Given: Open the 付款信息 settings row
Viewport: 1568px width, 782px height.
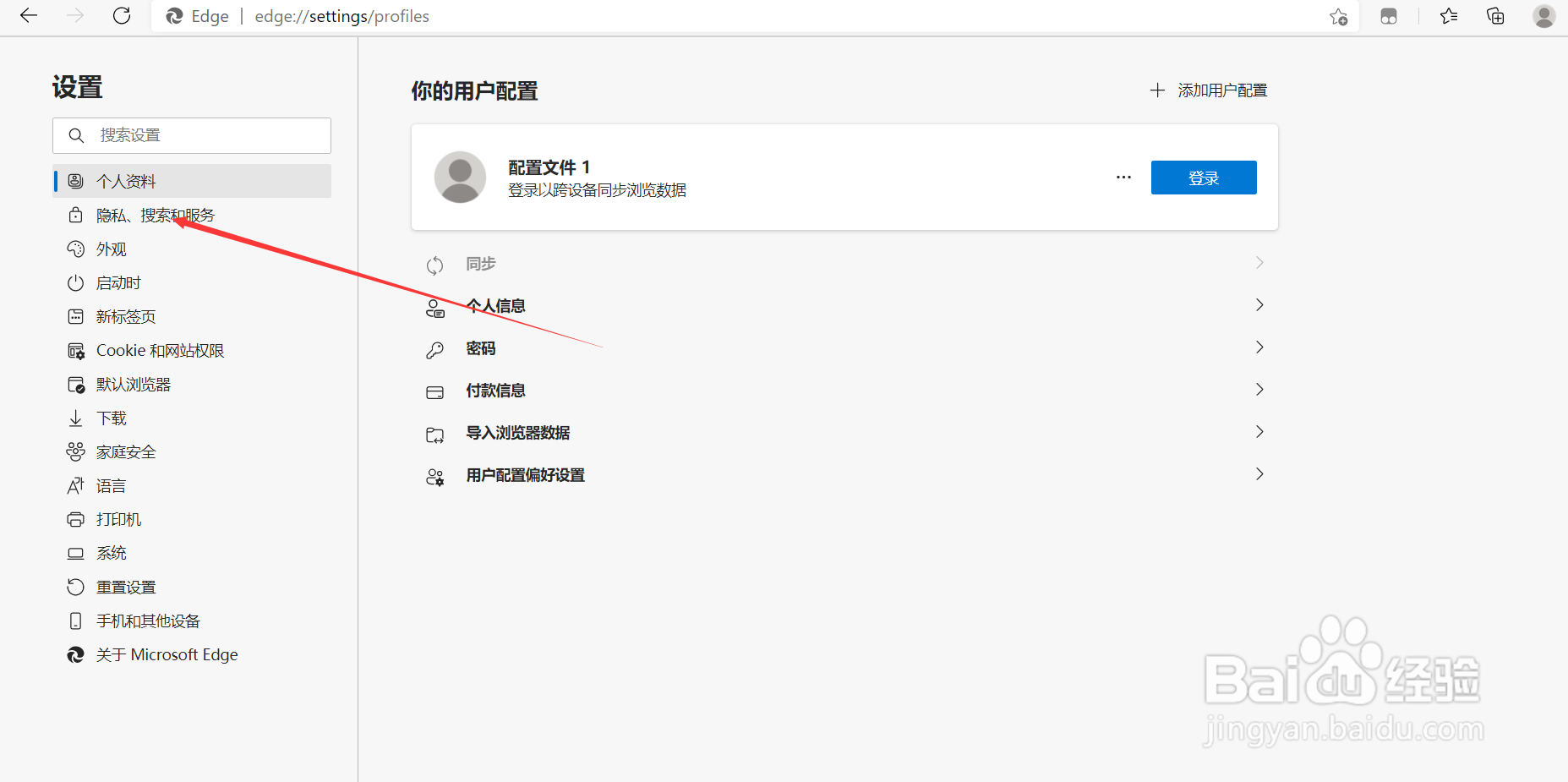Looking at the screenshot, I should 844,391.
